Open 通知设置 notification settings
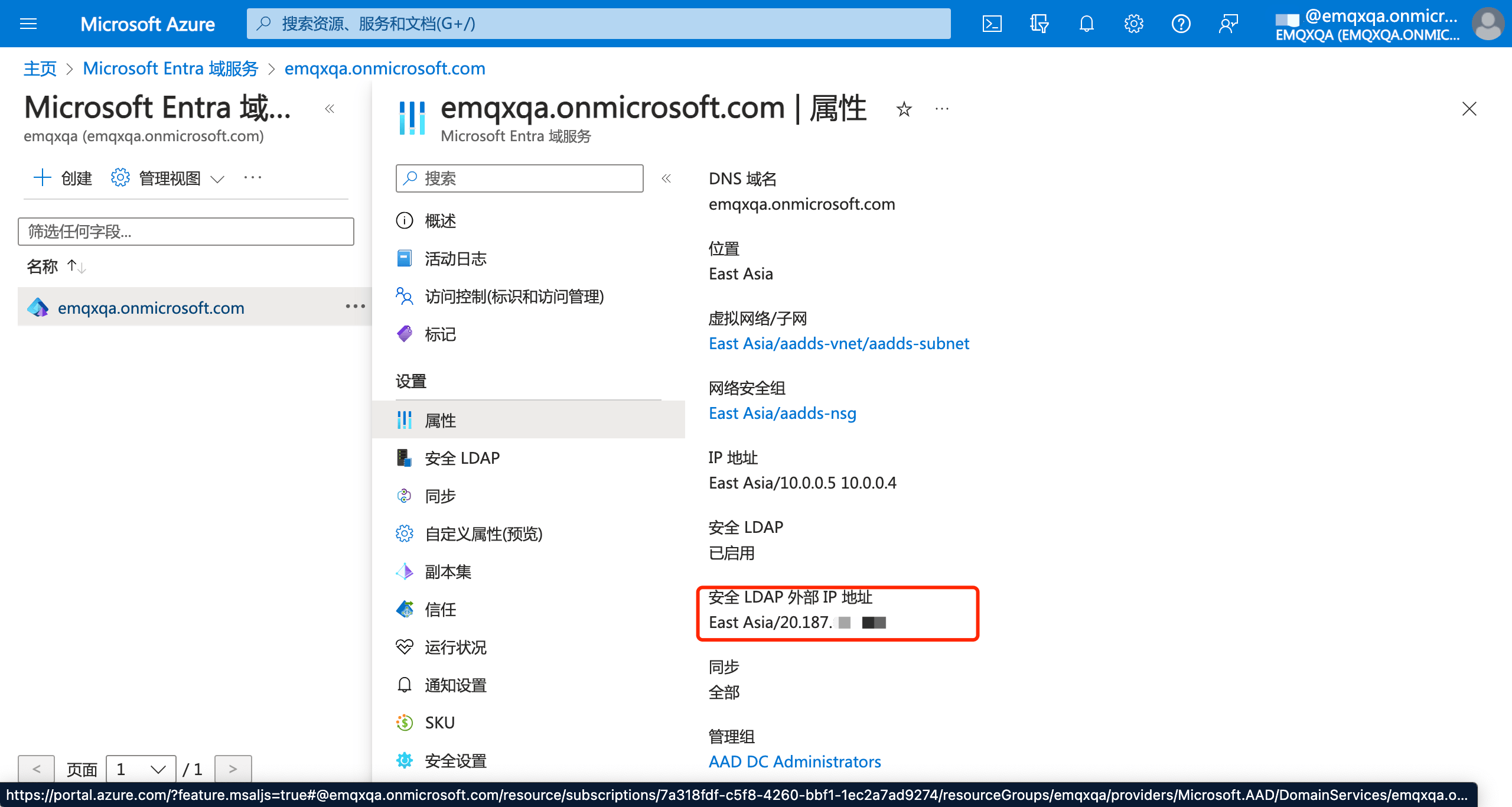 [455, 685]
